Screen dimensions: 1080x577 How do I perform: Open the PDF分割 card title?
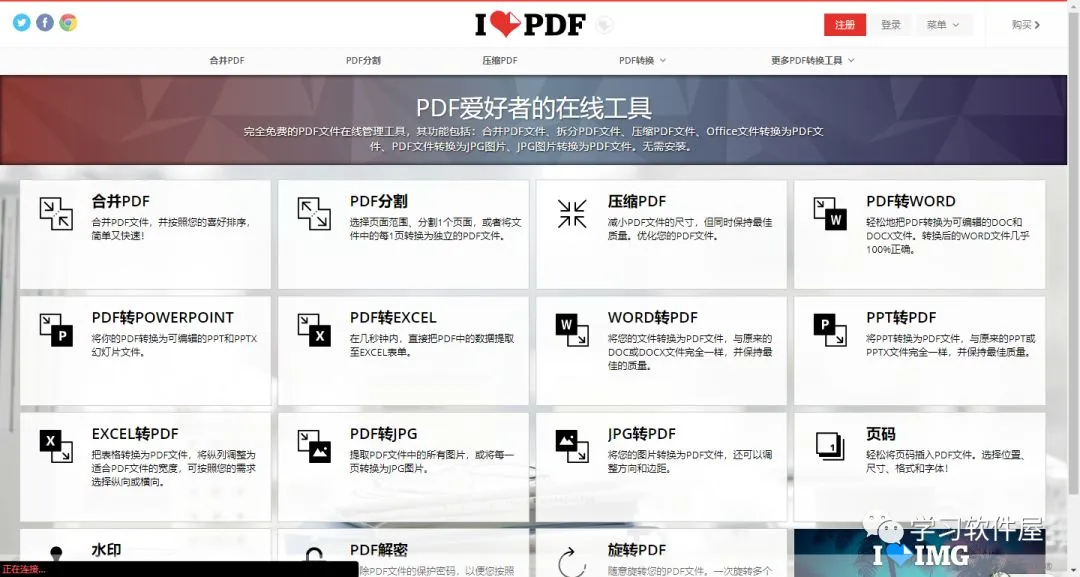379,201
